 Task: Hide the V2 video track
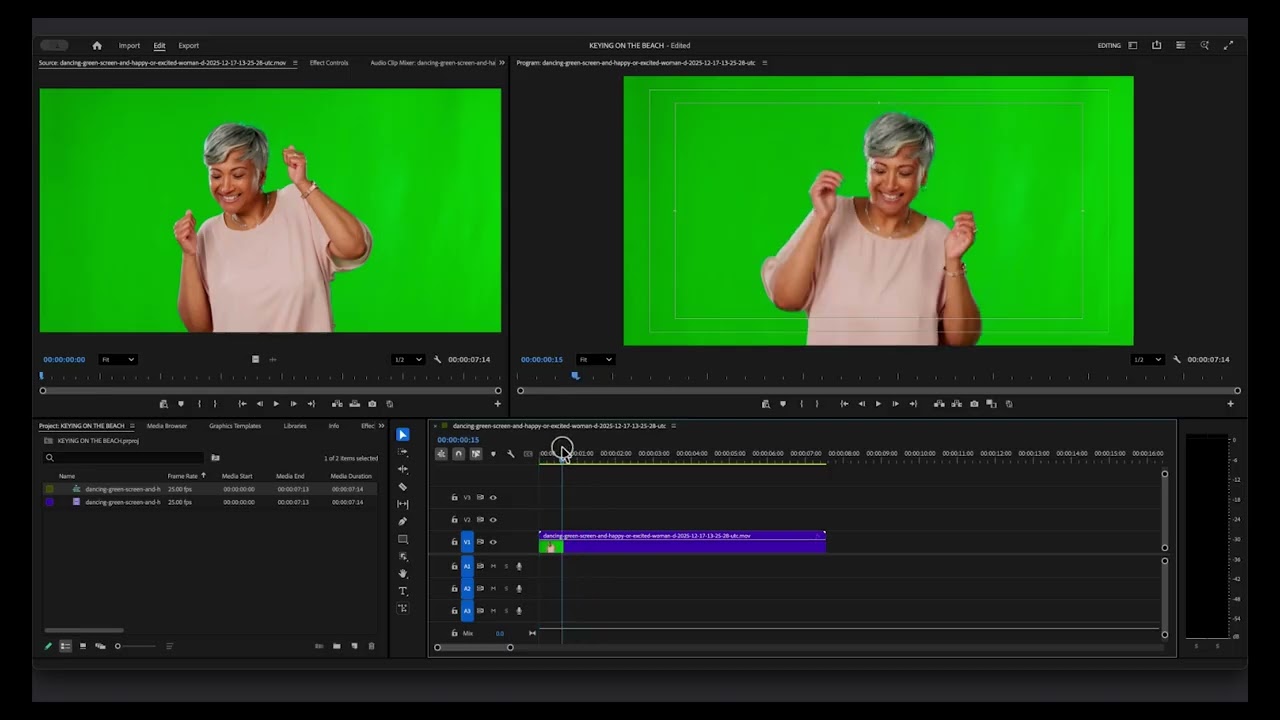coord(493,519)
